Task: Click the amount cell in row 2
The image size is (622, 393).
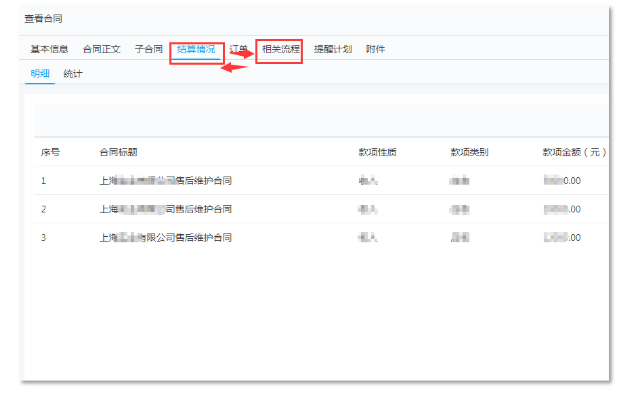Action: click(562, 209)
